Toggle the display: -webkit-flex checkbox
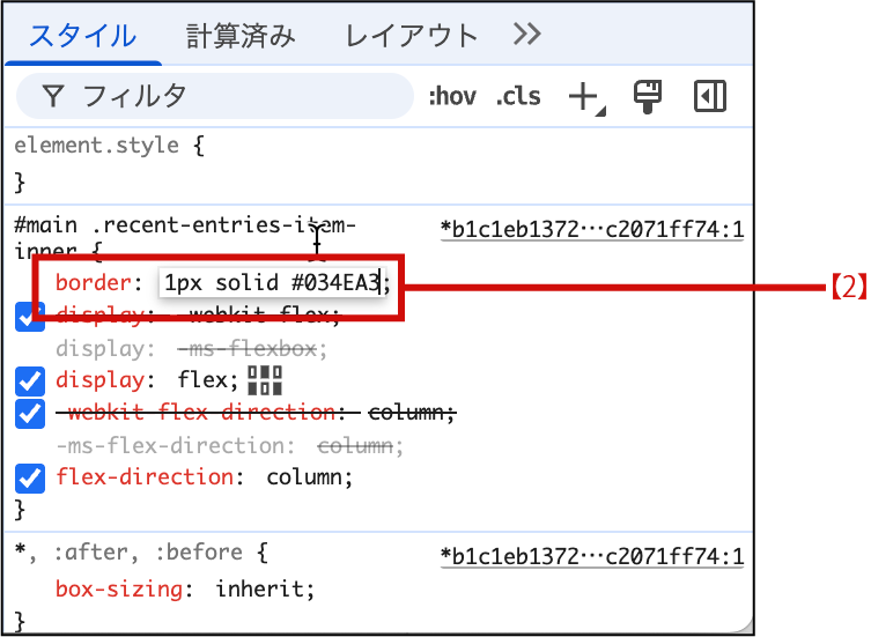 (29, 317)
